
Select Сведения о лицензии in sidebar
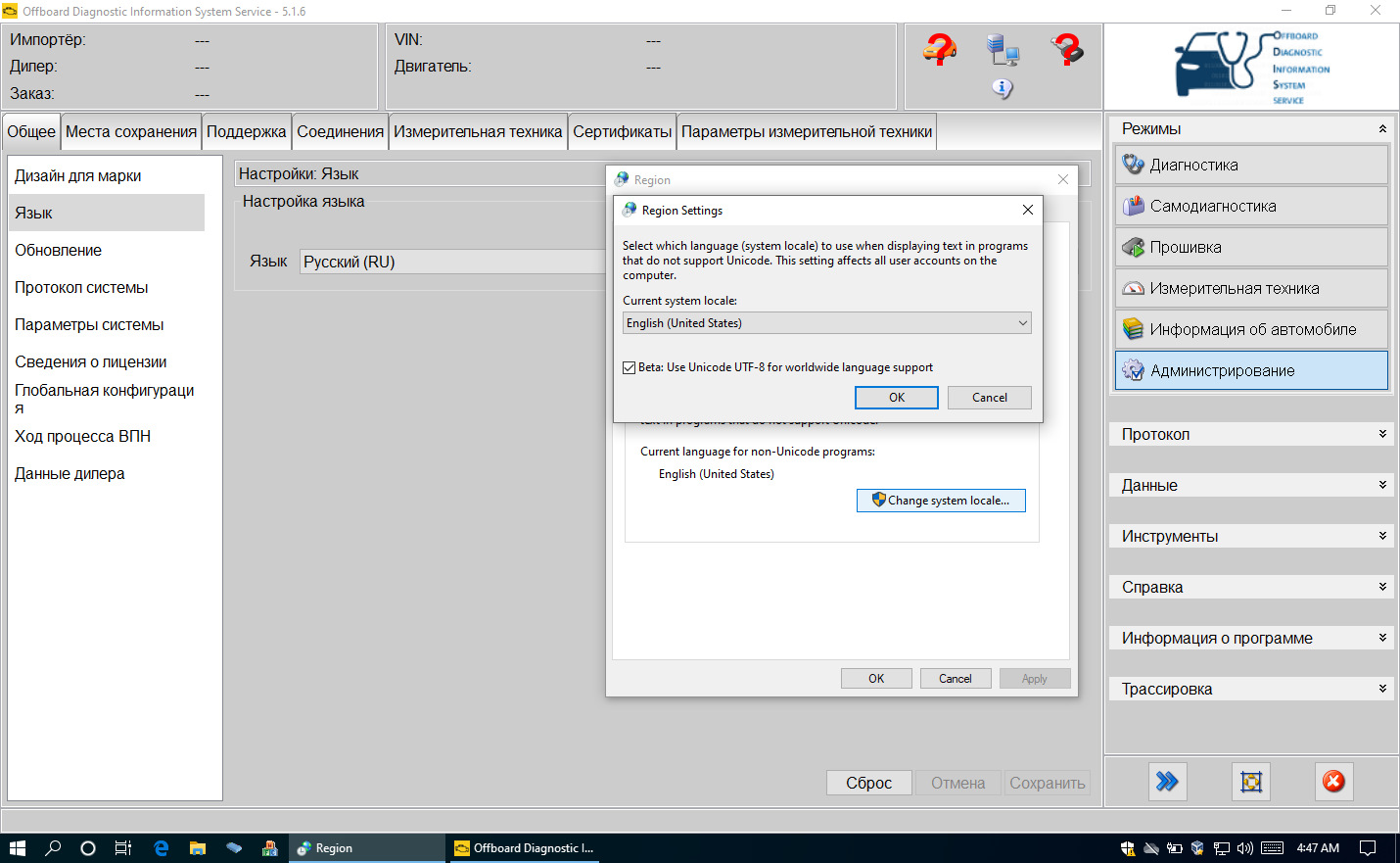coord(107,361)
